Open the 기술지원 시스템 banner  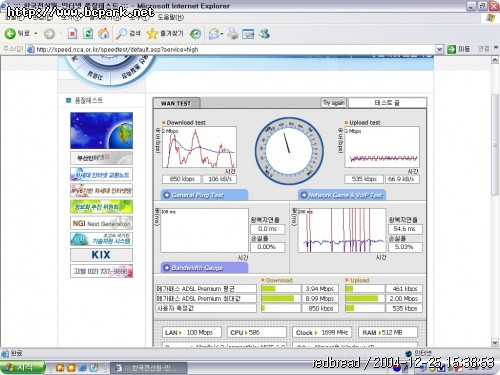101,239
